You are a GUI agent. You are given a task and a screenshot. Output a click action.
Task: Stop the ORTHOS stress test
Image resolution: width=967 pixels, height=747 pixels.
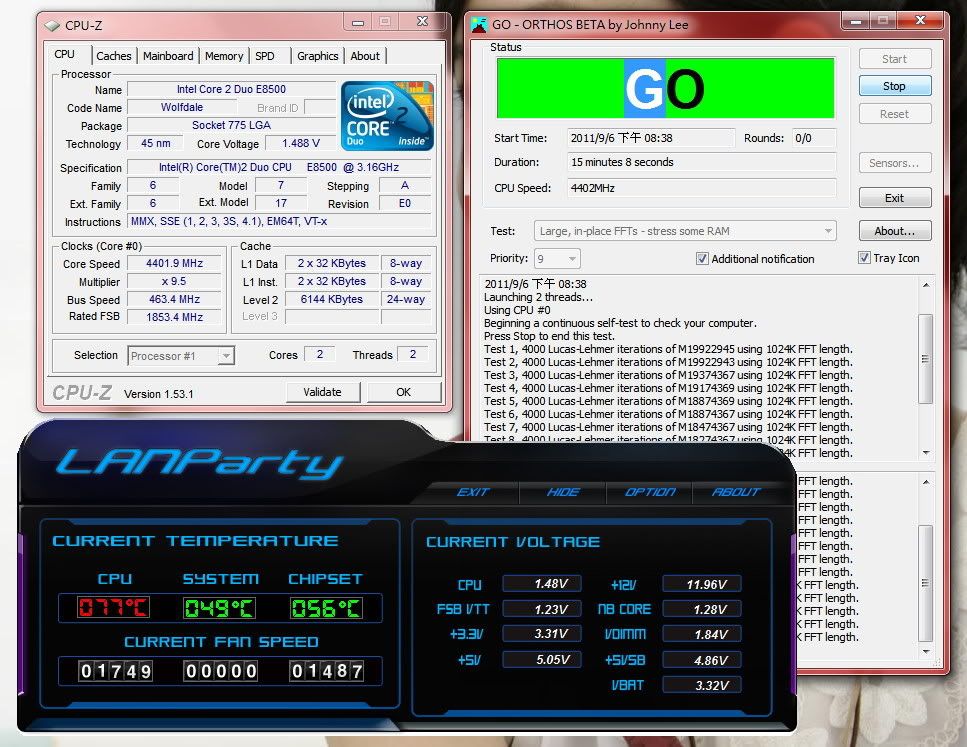[x=894, y=86]
